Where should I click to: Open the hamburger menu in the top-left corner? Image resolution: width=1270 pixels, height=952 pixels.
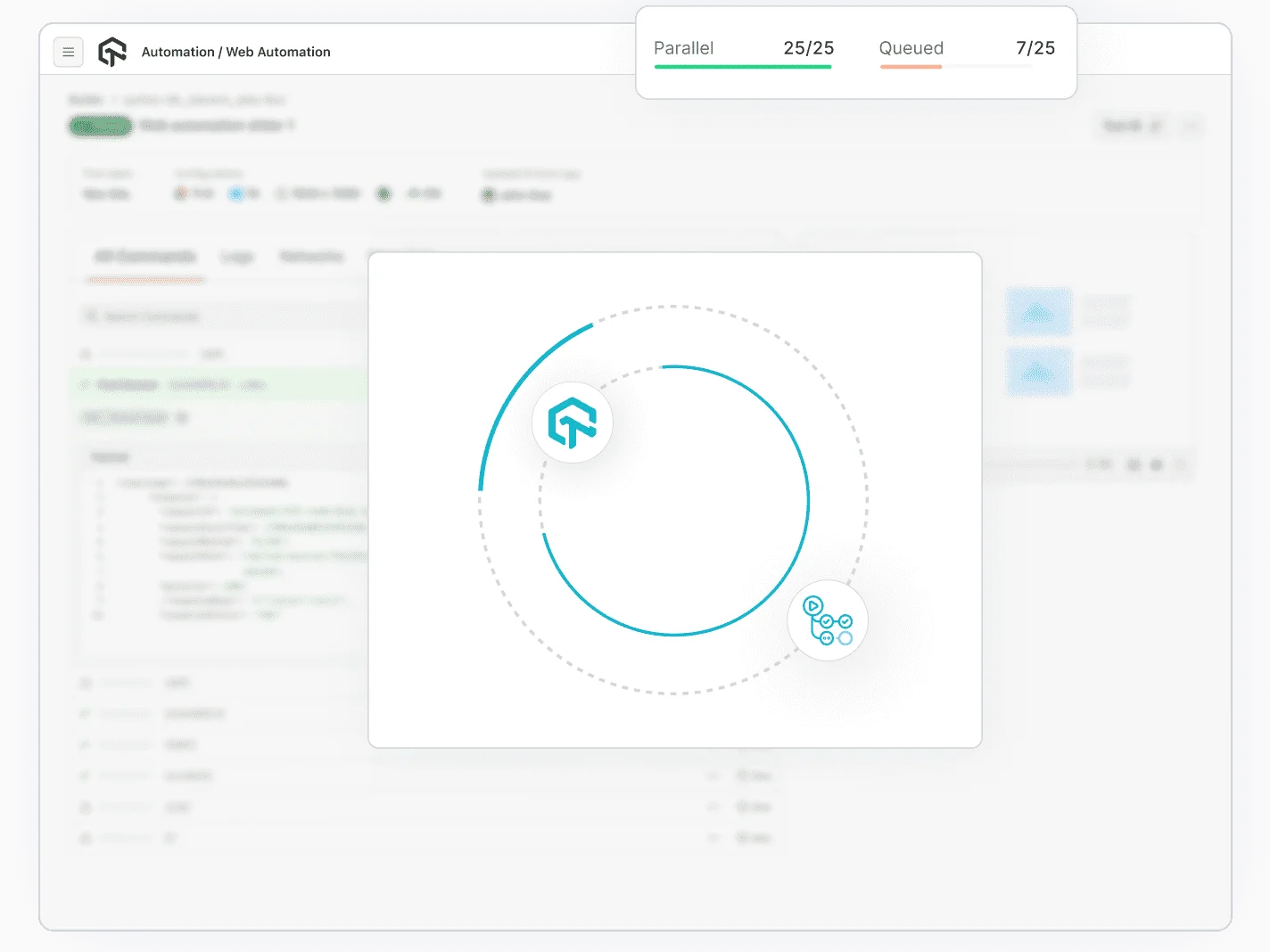tap(68, 52)
